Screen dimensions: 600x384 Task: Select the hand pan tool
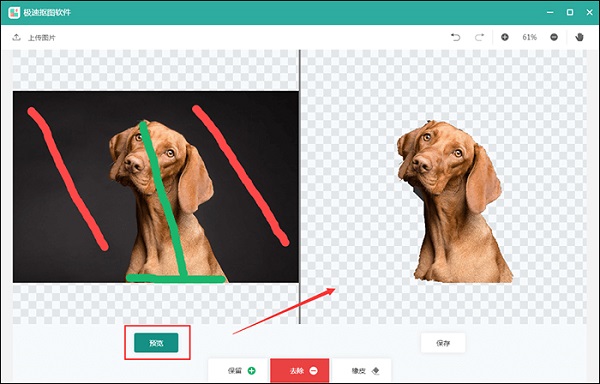(579, 37)
